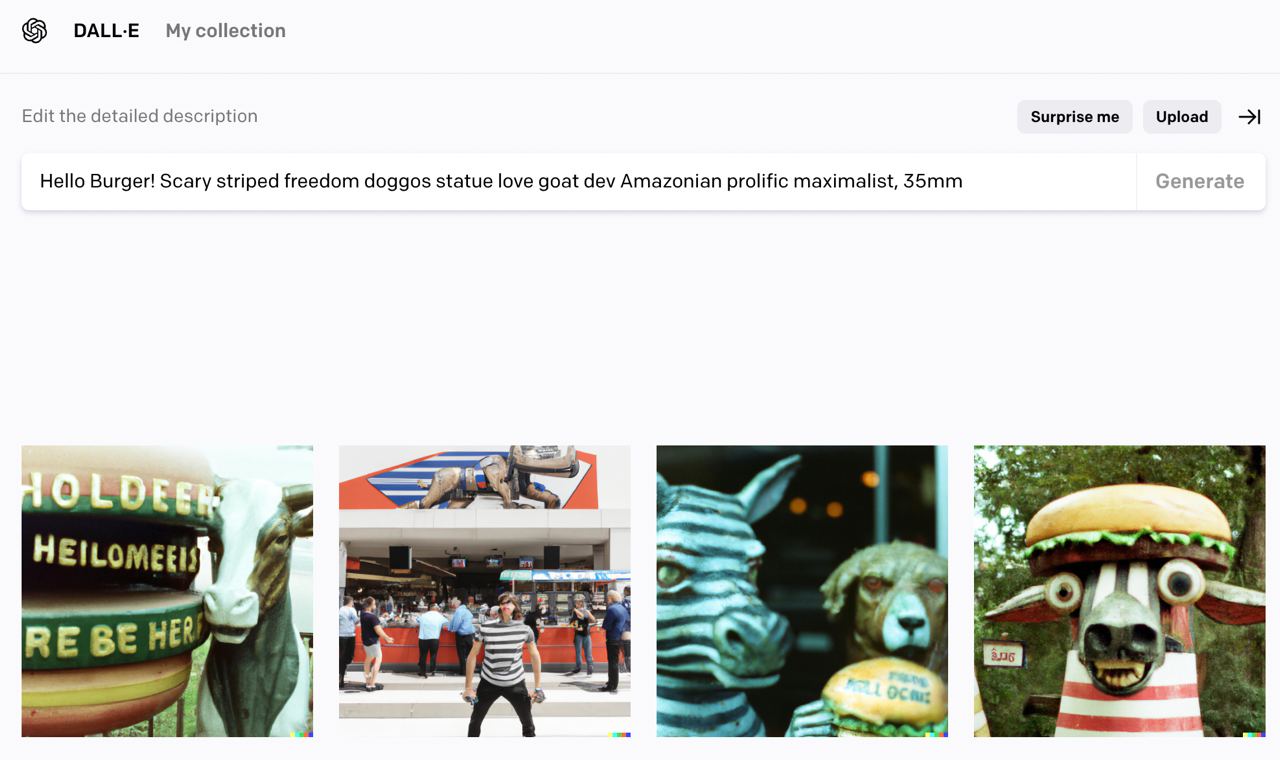This screenshot has height=760, width=1280.
Task: Click the 'Edit the detailed description' label
Action: [x=140, y=116]
